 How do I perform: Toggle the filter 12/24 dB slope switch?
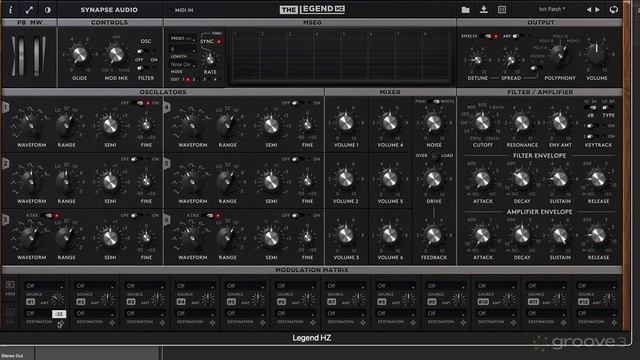[x=590, y=108]
